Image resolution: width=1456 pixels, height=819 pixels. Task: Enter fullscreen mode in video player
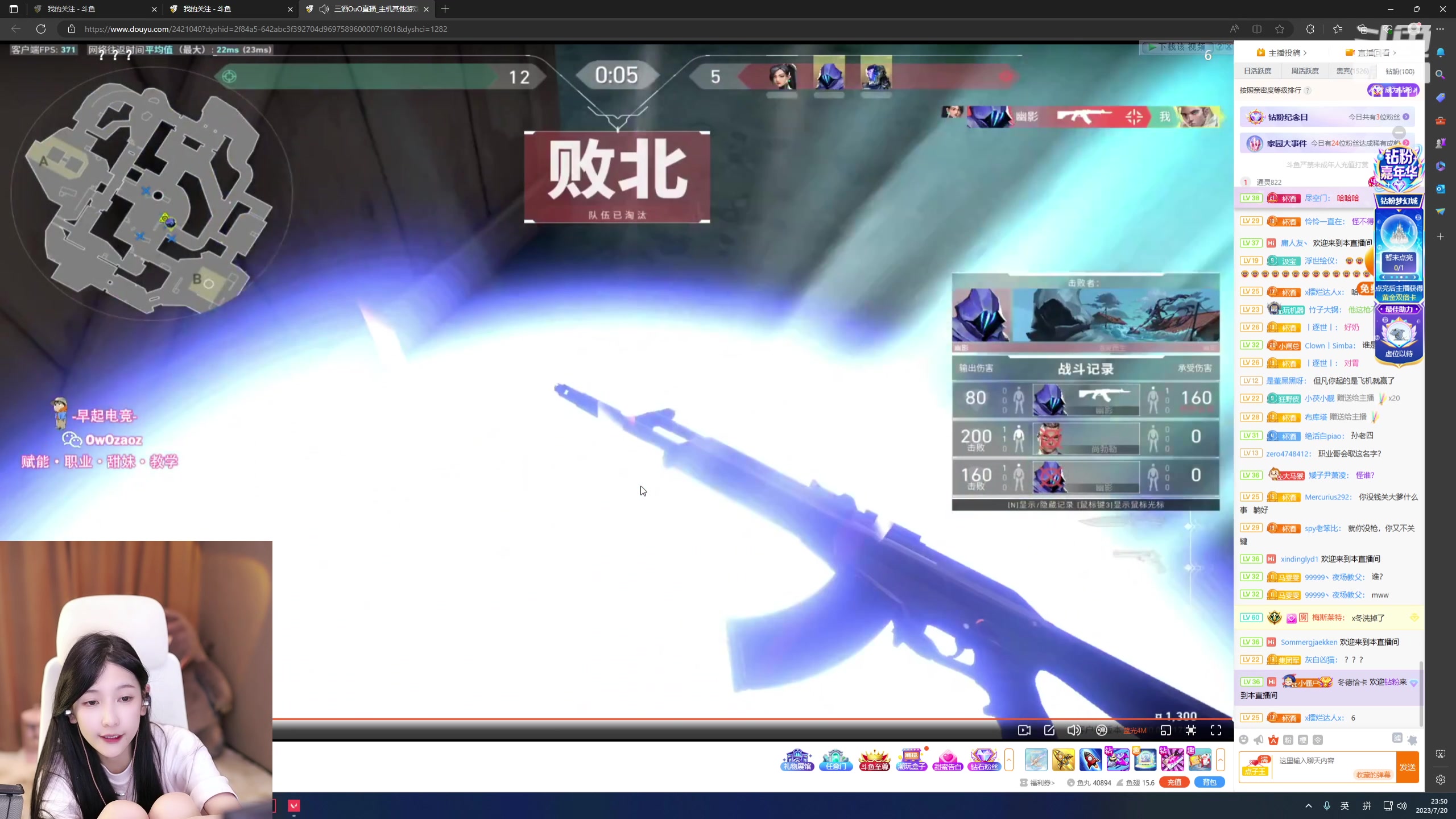pyautogui.click(x=1216, y=730)
